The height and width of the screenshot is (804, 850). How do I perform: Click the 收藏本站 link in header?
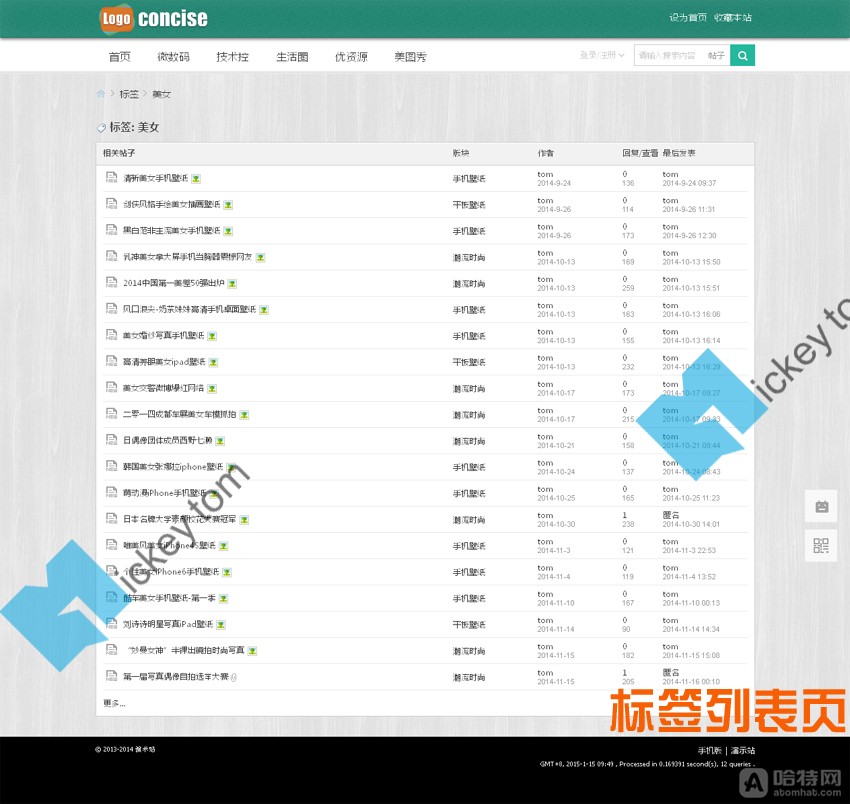733,17
